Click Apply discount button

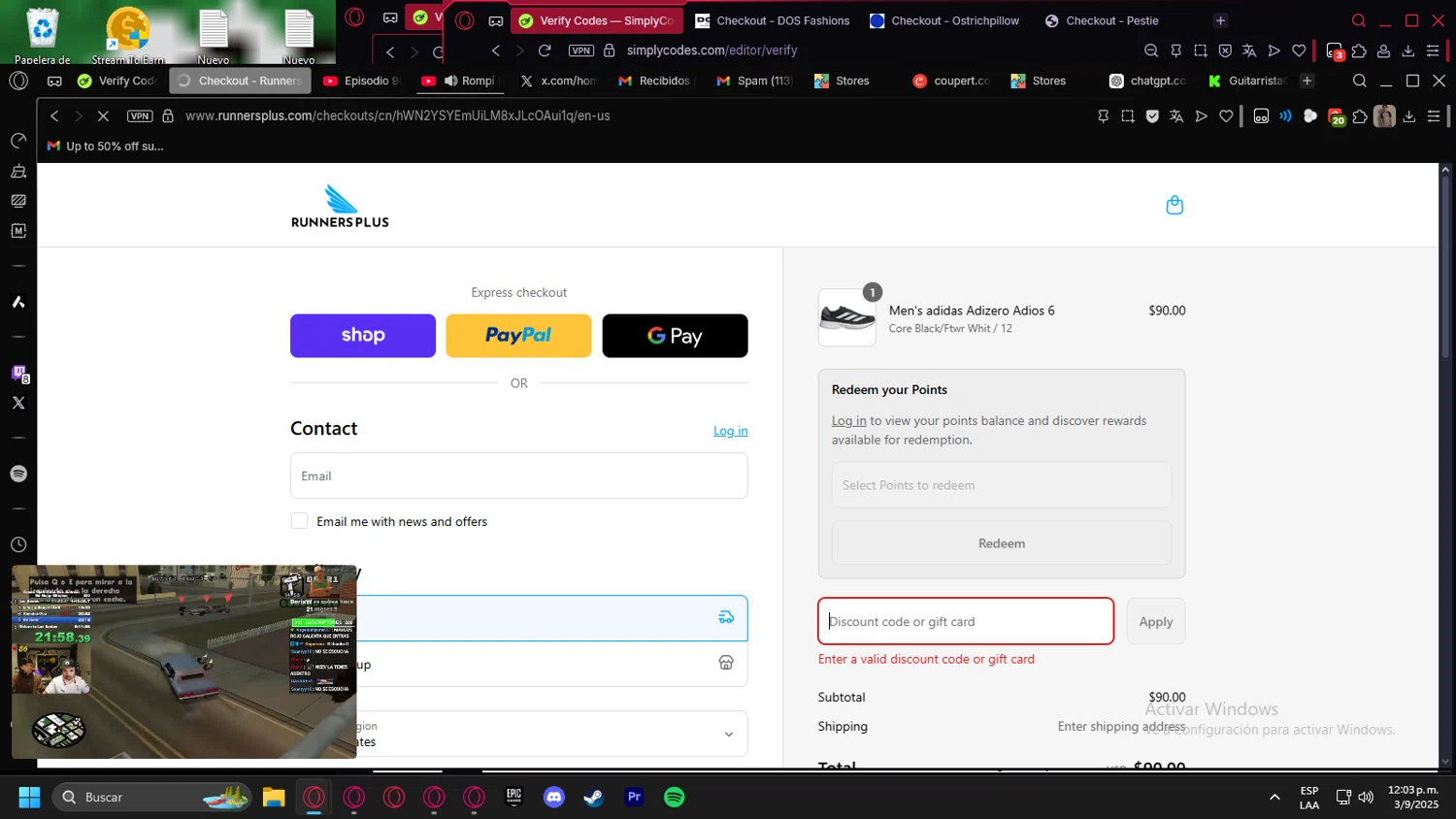[x=1156, y=621]
